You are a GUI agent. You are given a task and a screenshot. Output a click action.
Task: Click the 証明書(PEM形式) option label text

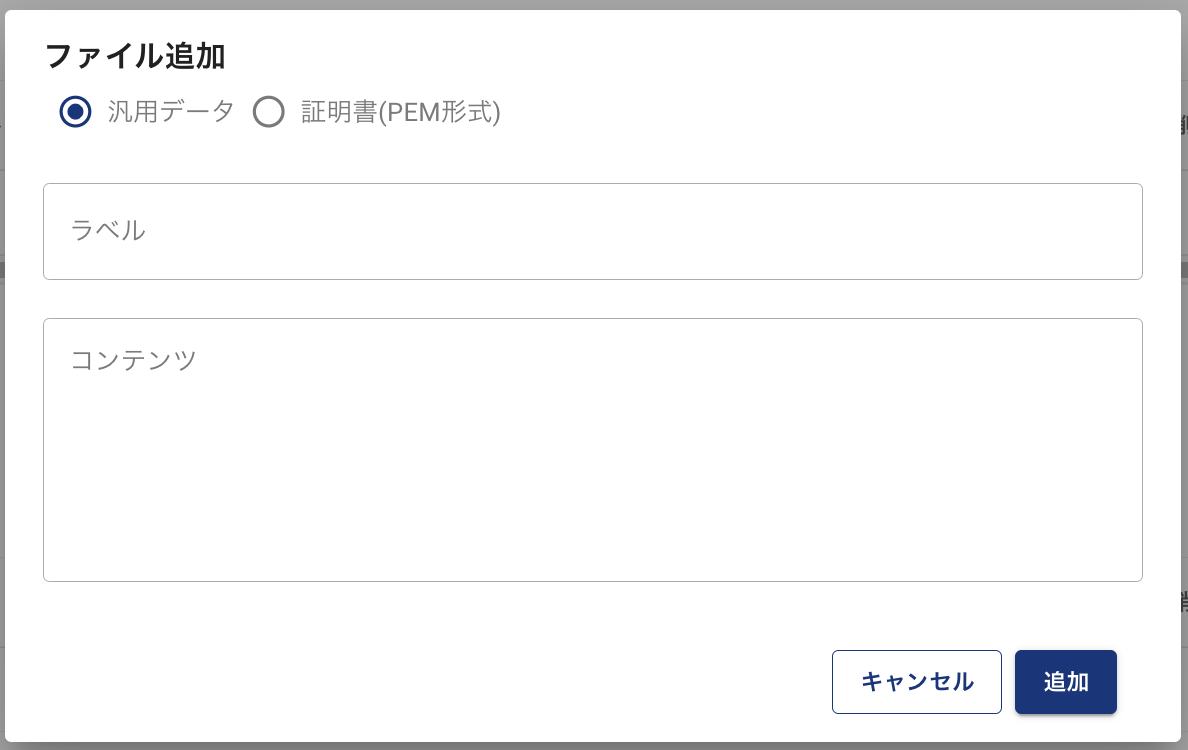click(400, 112)
